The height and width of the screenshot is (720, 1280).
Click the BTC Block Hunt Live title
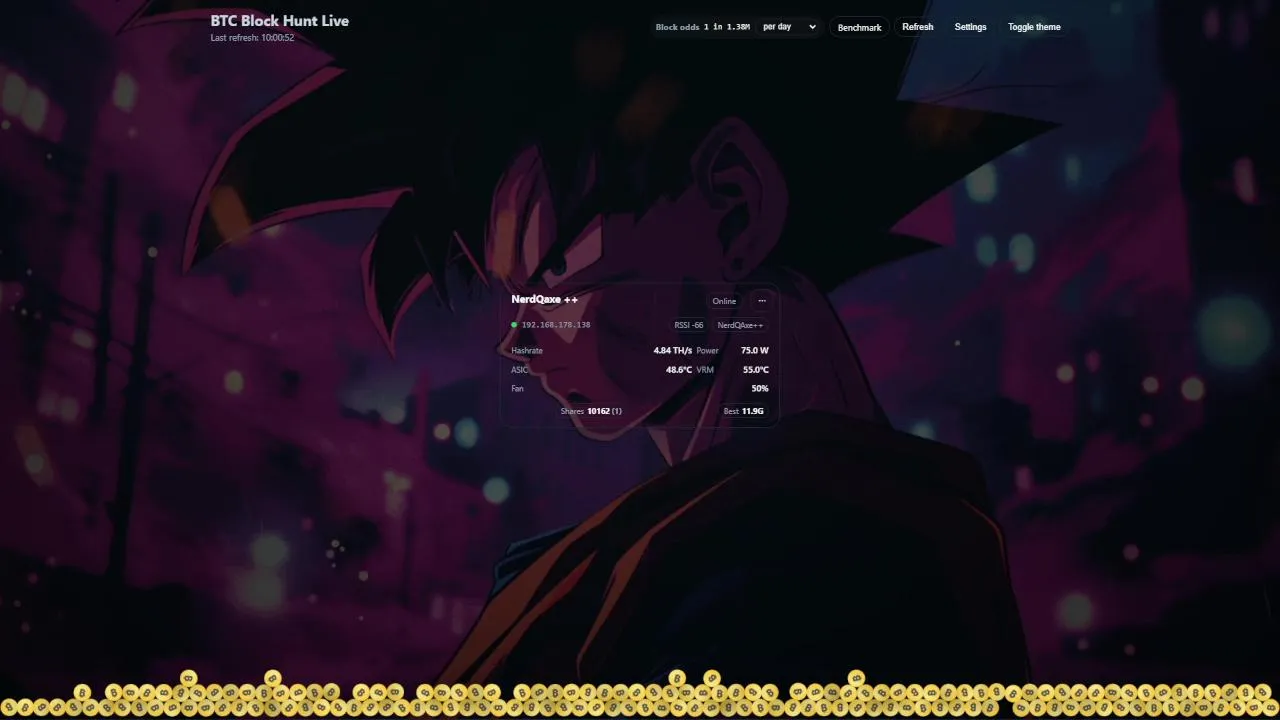click(280, 20)
